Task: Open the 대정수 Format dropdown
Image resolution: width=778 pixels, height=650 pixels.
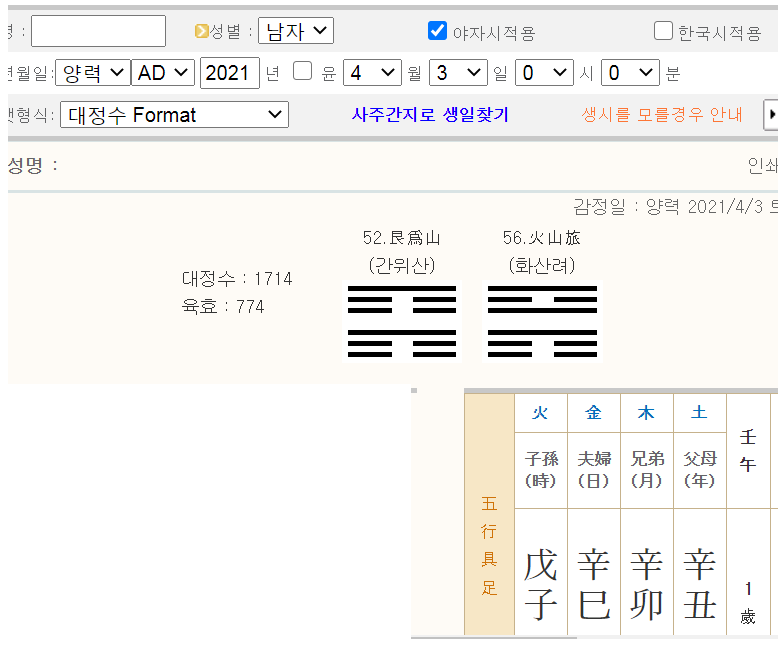Action: pyautogui.click(x=174, y=115)
